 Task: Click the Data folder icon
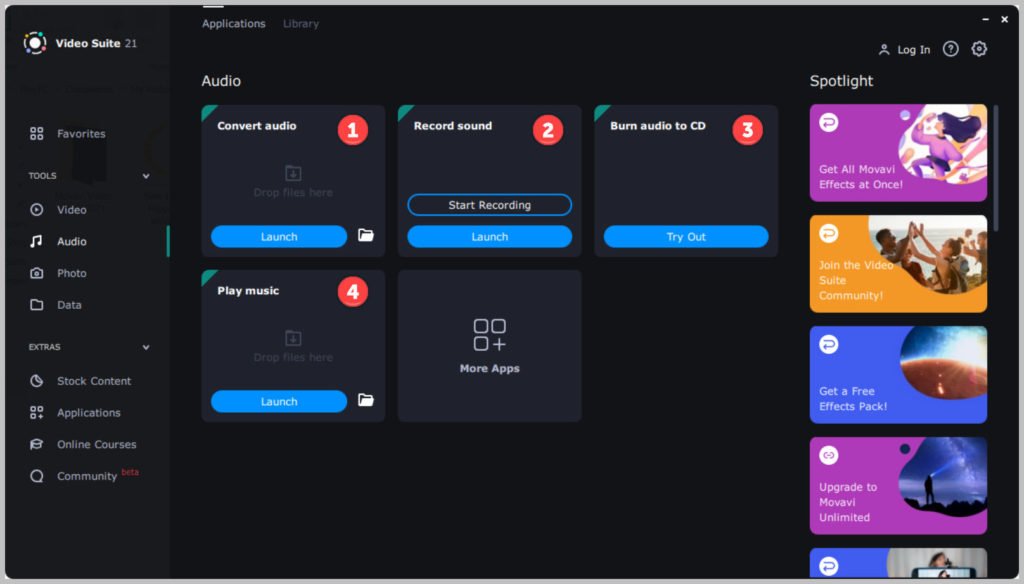pyautogui.click(x=37, y=304)
